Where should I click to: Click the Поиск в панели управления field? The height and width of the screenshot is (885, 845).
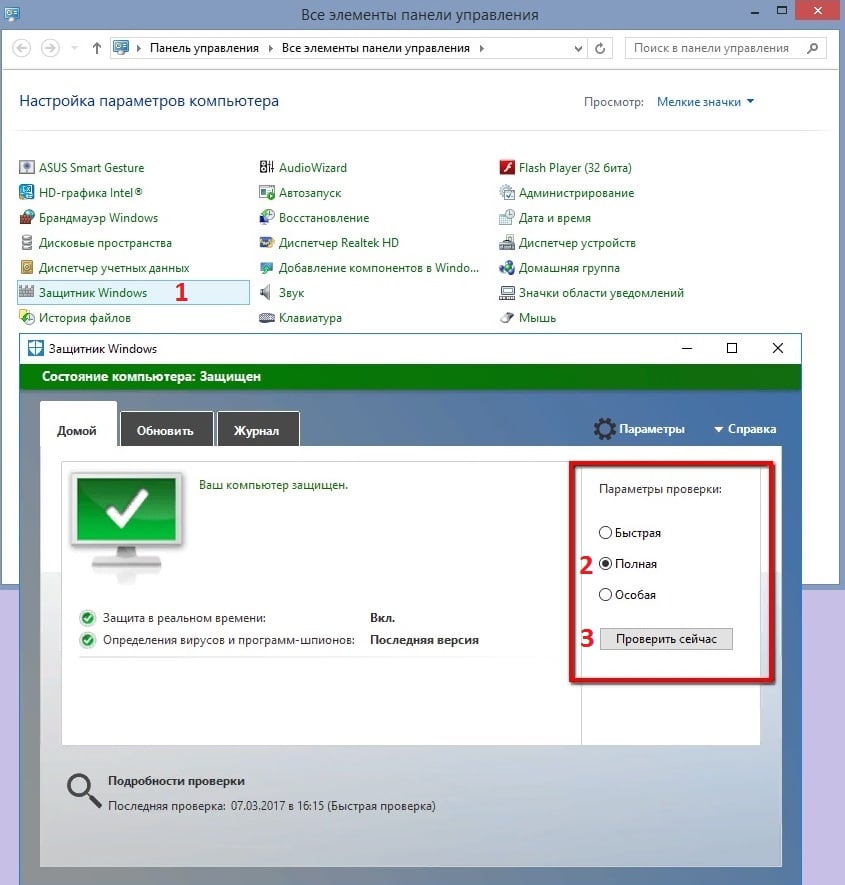pos(726,48)
